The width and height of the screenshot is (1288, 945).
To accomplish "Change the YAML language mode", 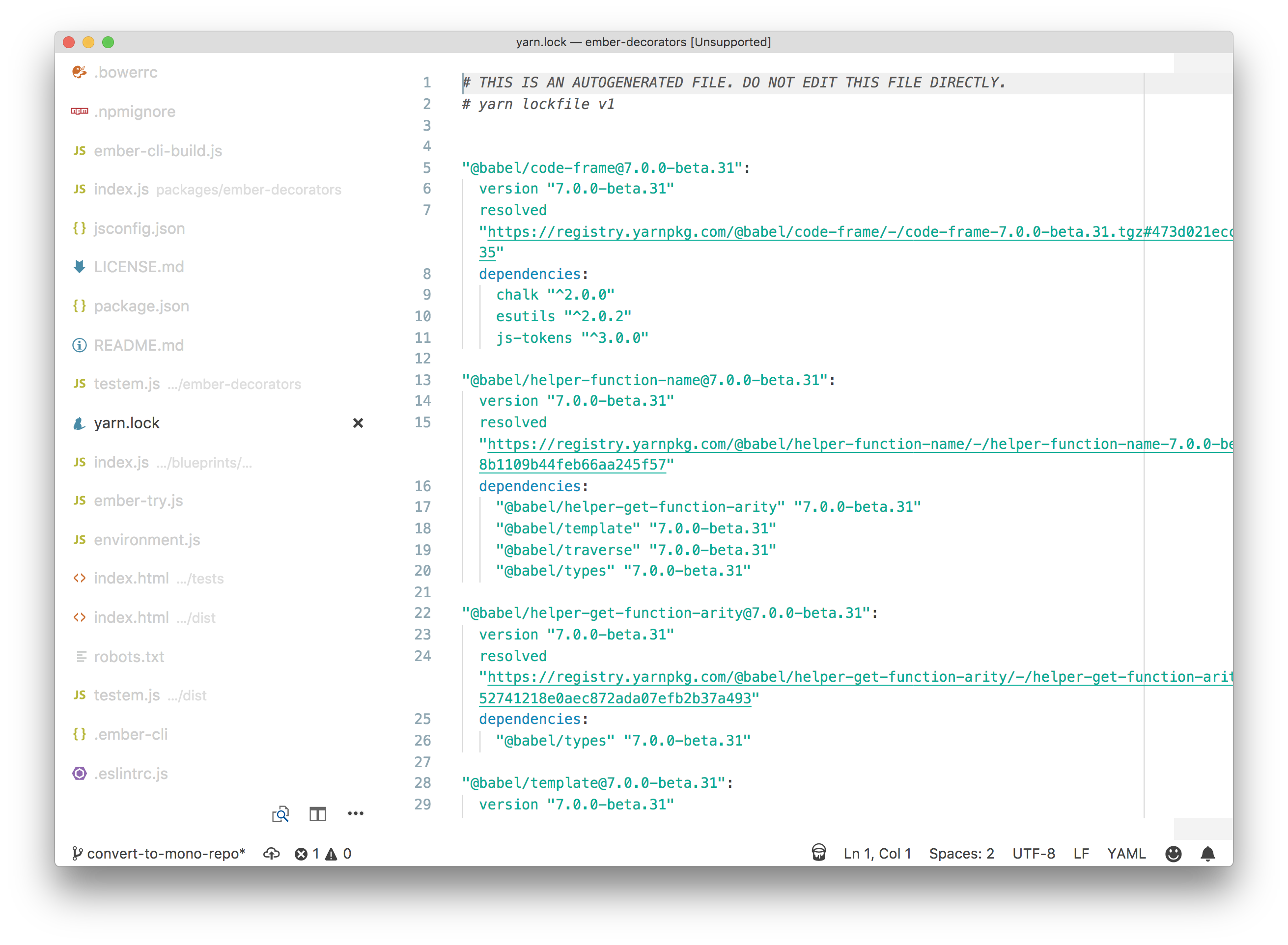I will click(1125, 854).
